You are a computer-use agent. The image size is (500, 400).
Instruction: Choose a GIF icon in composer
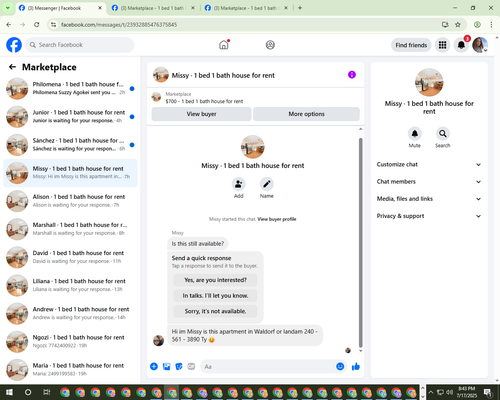point(191,367)
